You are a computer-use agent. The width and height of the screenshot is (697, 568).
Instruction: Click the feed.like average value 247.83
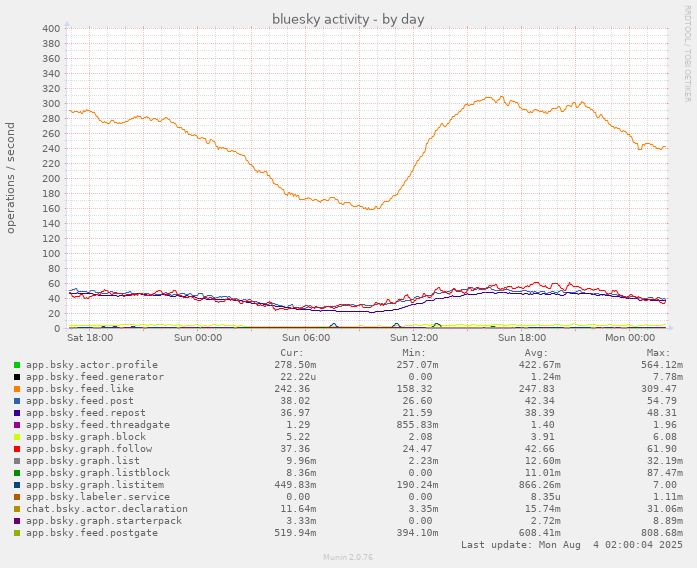(537, 389)
